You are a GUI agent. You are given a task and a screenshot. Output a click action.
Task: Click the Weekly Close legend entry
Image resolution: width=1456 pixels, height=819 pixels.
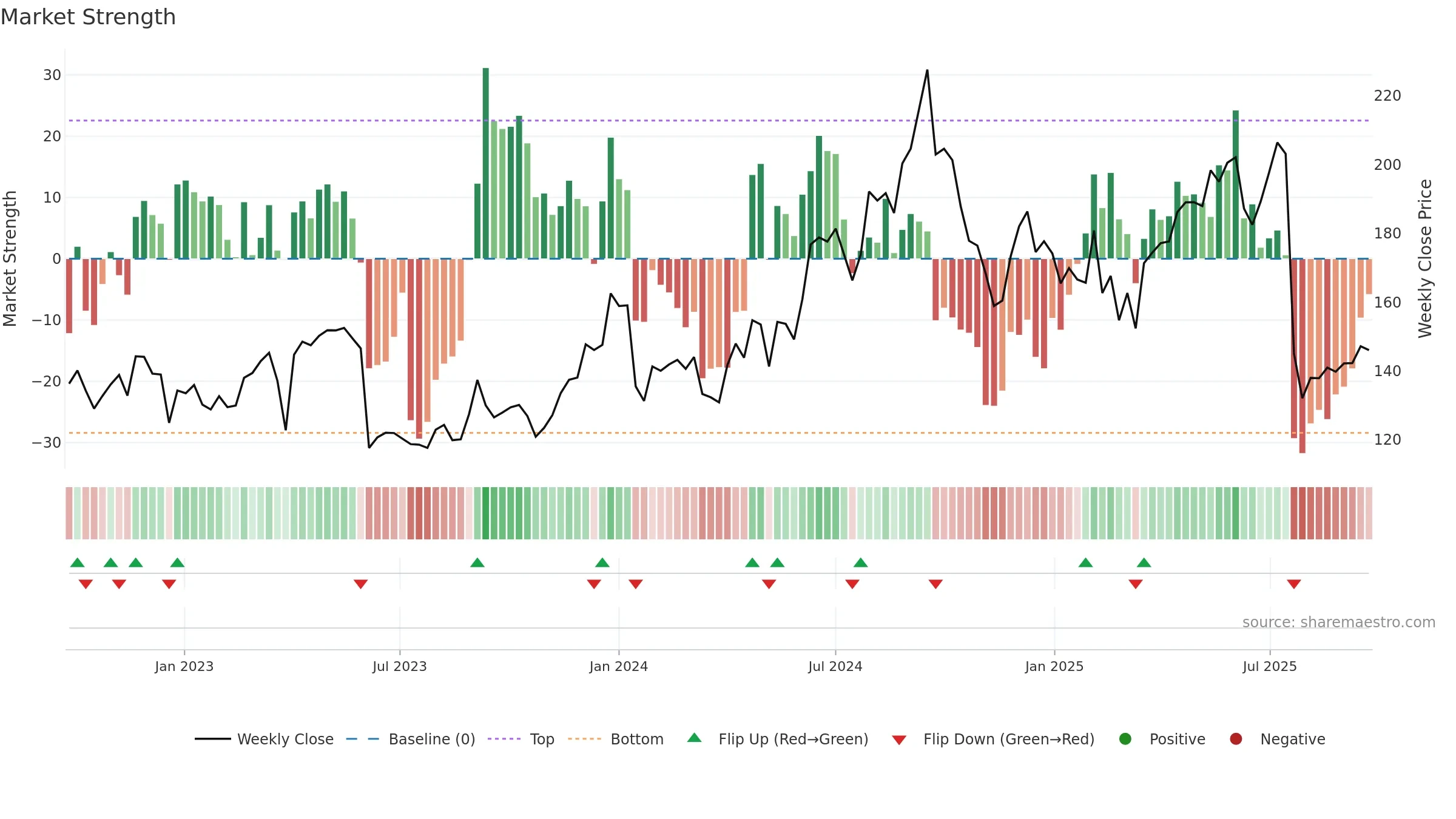[264, 739]
